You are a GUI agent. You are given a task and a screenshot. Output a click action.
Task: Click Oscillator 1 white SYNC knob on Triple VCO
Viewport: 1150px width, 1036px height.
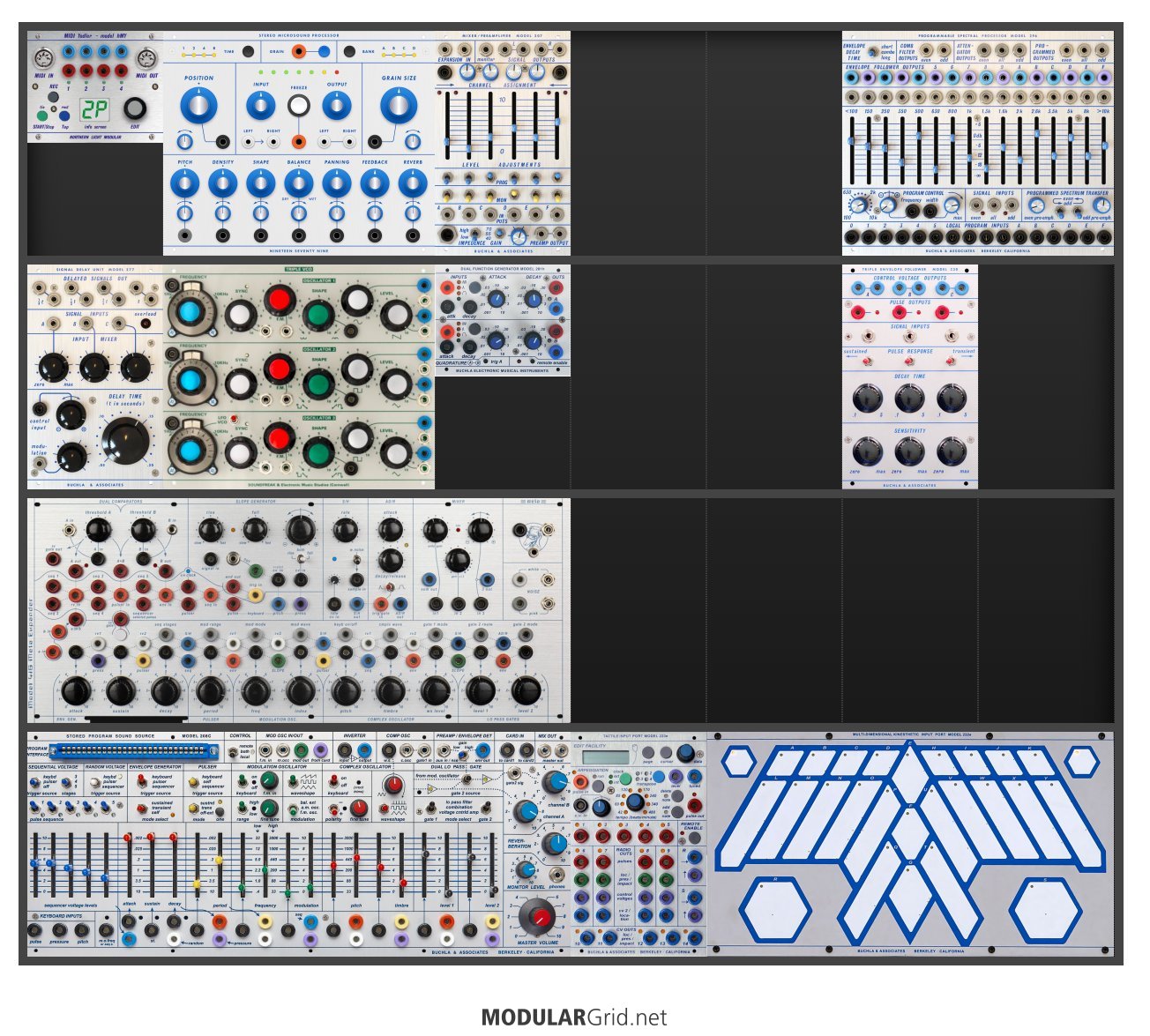(x=240, y=315)
